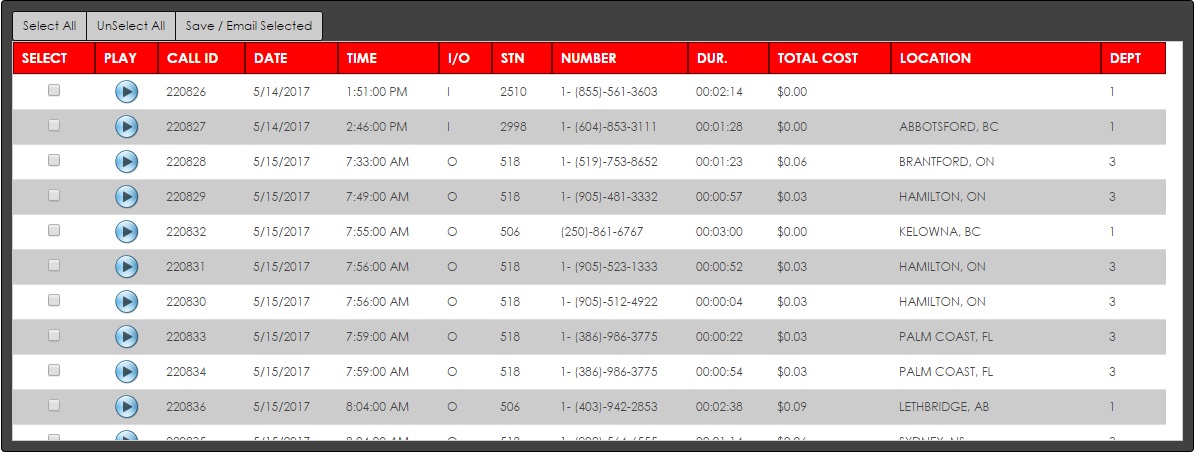Enable selection of call 220832
The height and width of the screenshot is (452, 1195).
pos(54,230)
